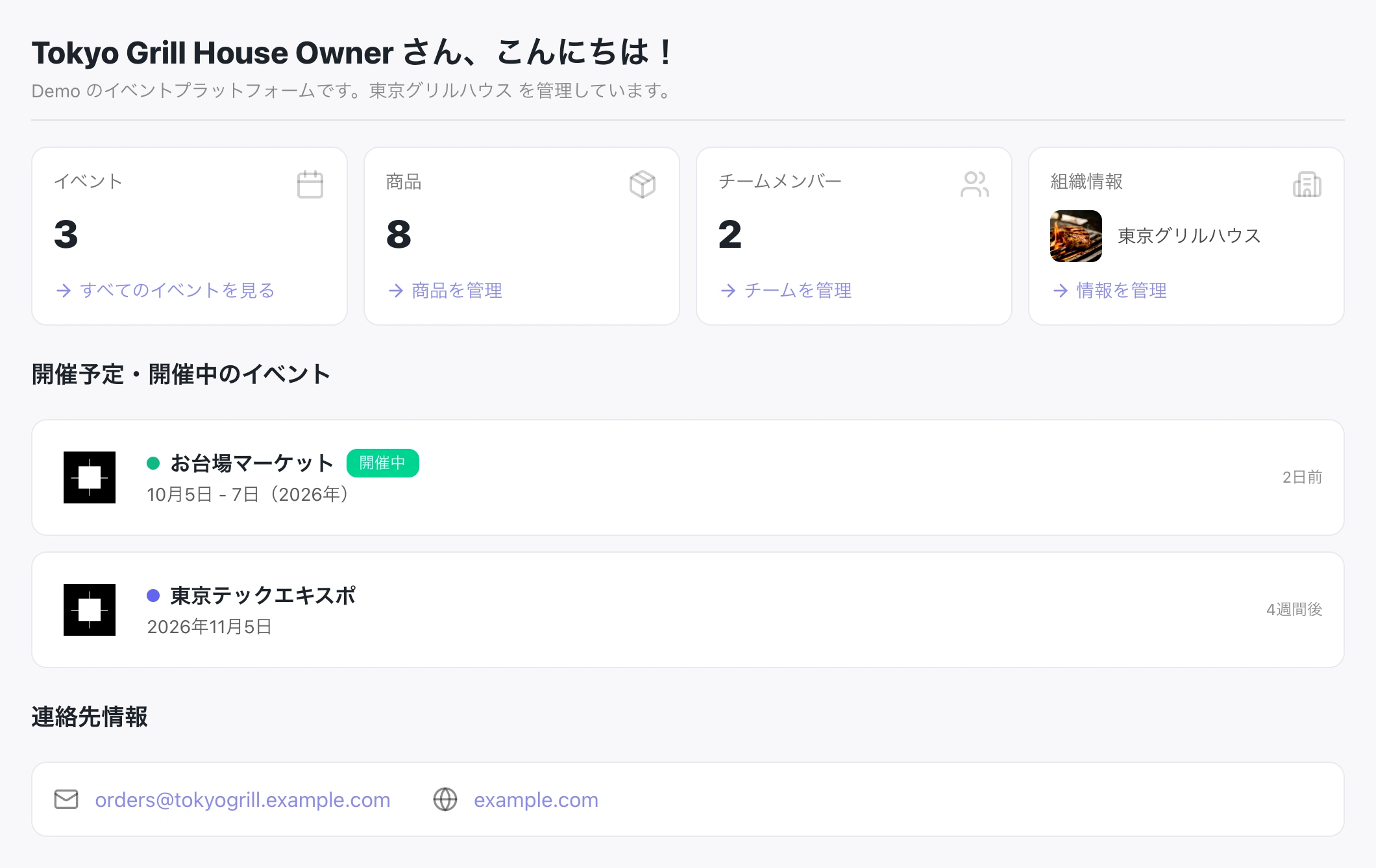The width and height of the screenshot is (1376, 868).
Task: Click the 開催中 status badge
Action: click(x=383, y=463)
